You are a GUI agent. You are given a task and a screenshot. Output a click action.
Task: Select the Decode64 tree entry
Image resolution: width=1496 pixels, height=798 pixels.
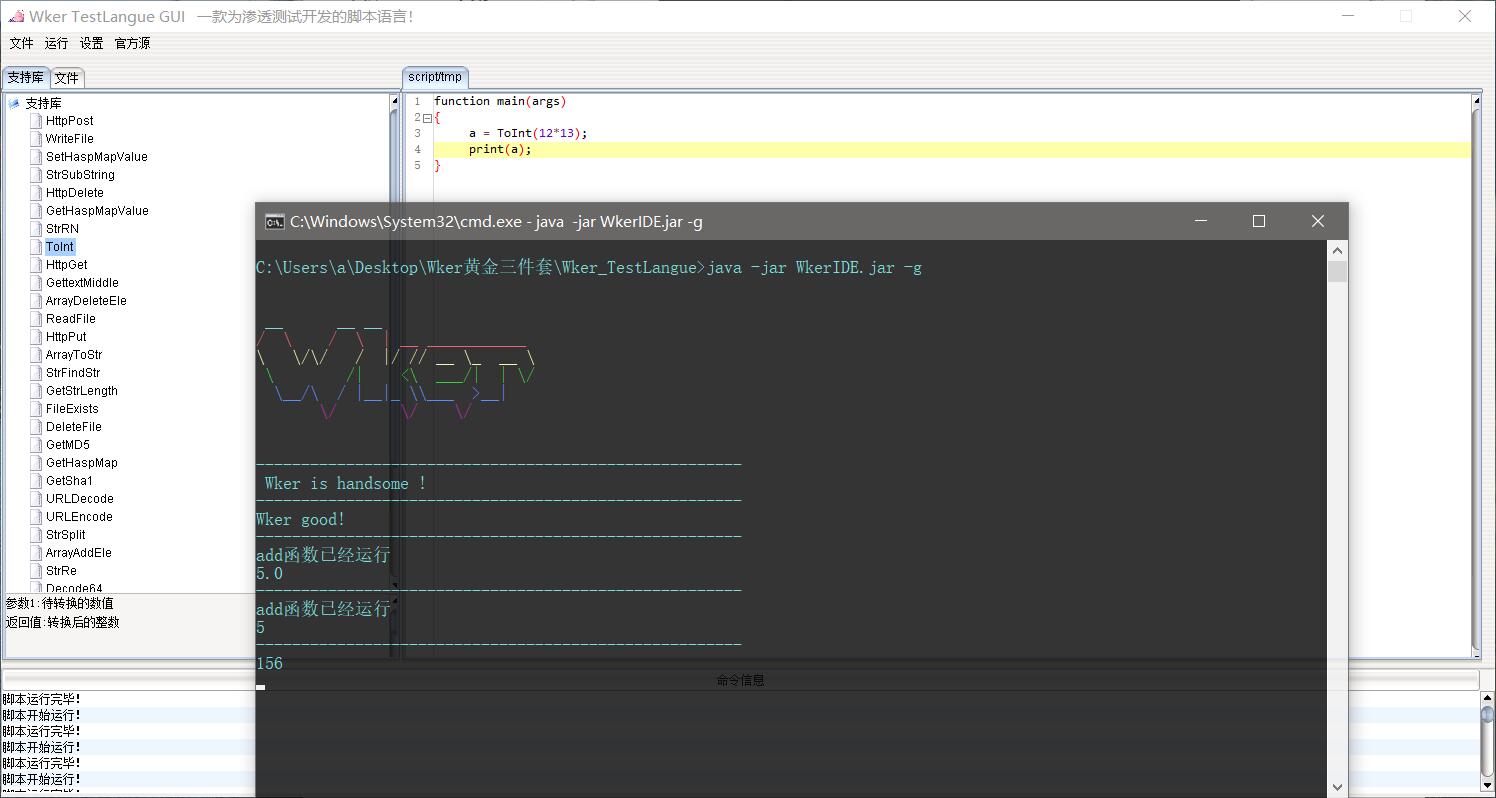(74, 588)
